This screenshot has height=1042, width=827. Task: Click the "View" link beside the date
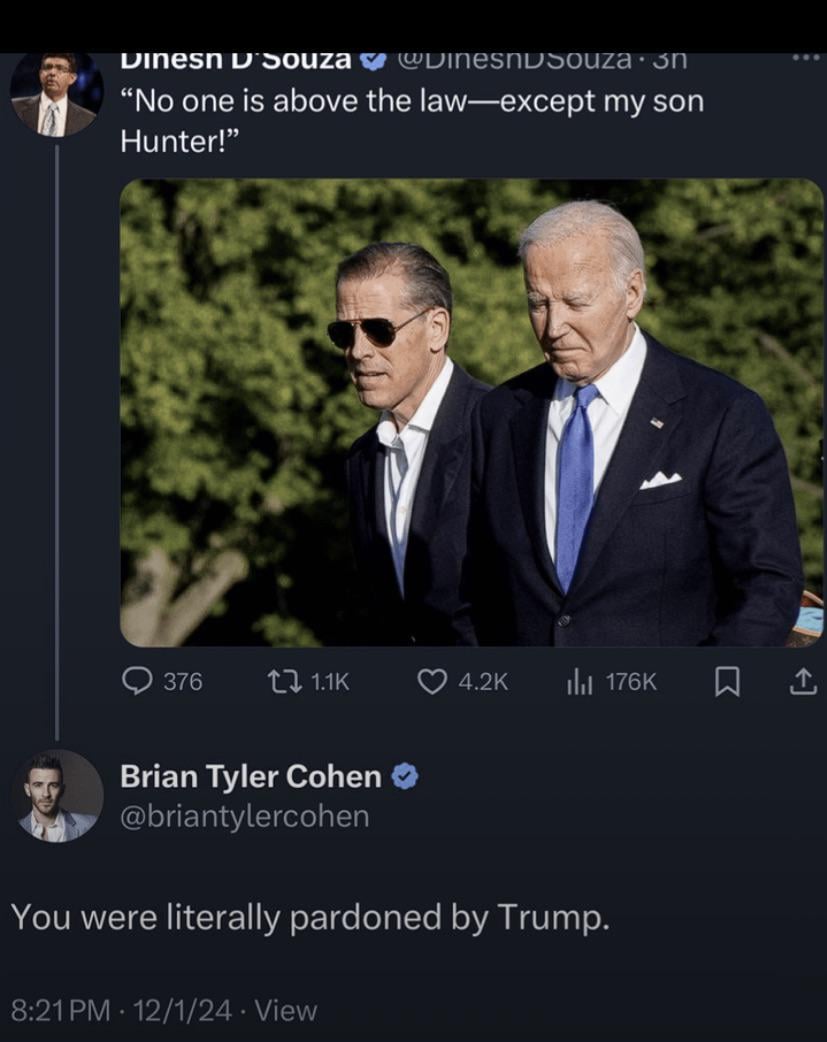tap(286, 1010)
